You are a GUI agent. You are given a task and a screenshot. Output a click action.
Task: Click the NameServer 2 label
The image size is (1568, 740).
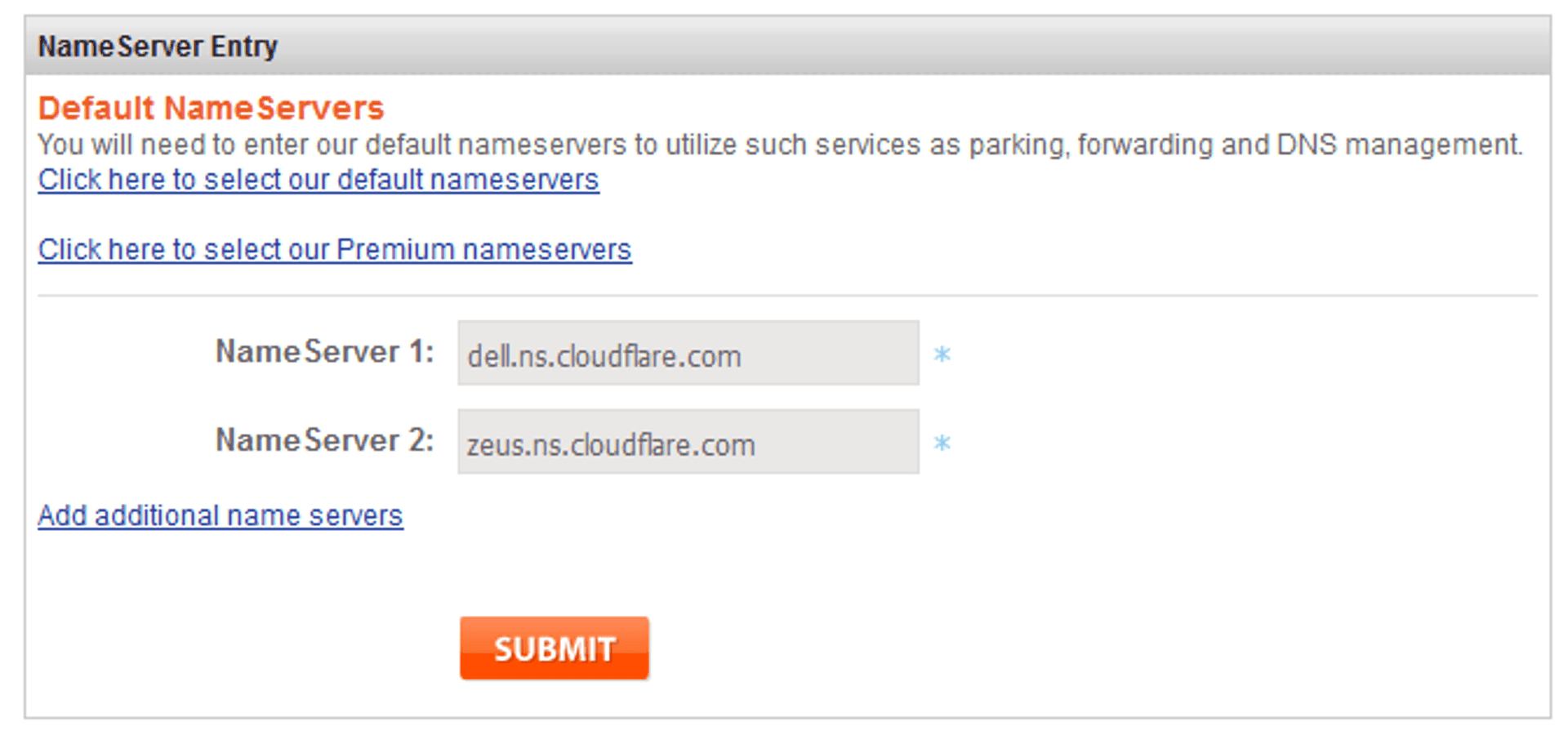(324, 441)
